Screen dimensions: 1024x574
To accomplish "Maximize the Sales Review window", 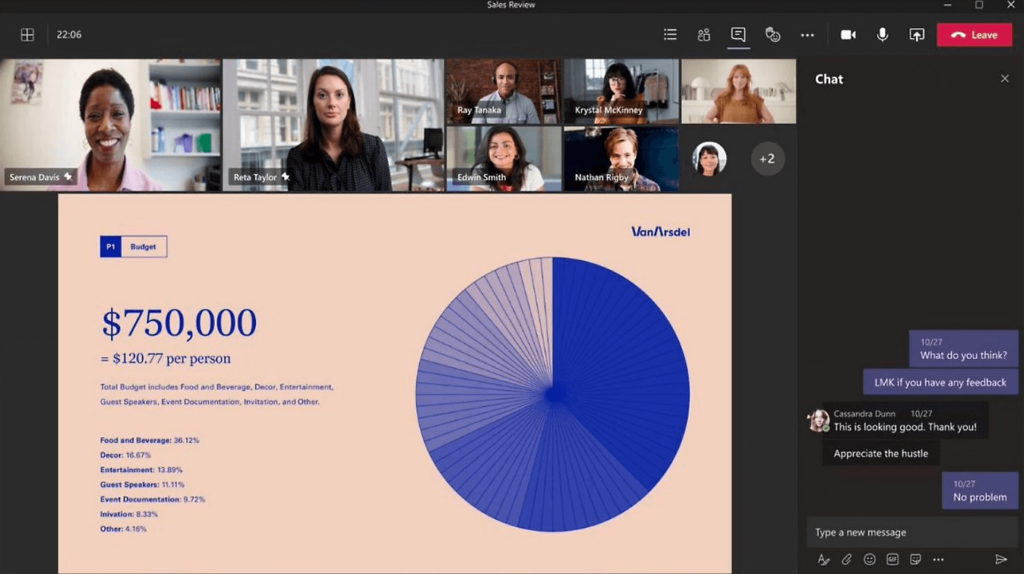I will [979, 5].
